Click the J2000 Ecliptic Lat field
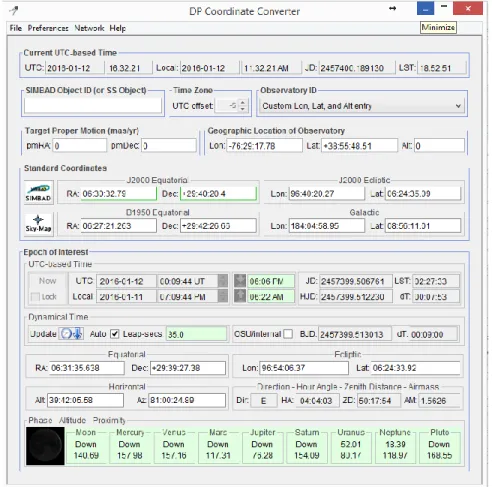Screen dimensions: 492x487 click(x=423, y=194)
